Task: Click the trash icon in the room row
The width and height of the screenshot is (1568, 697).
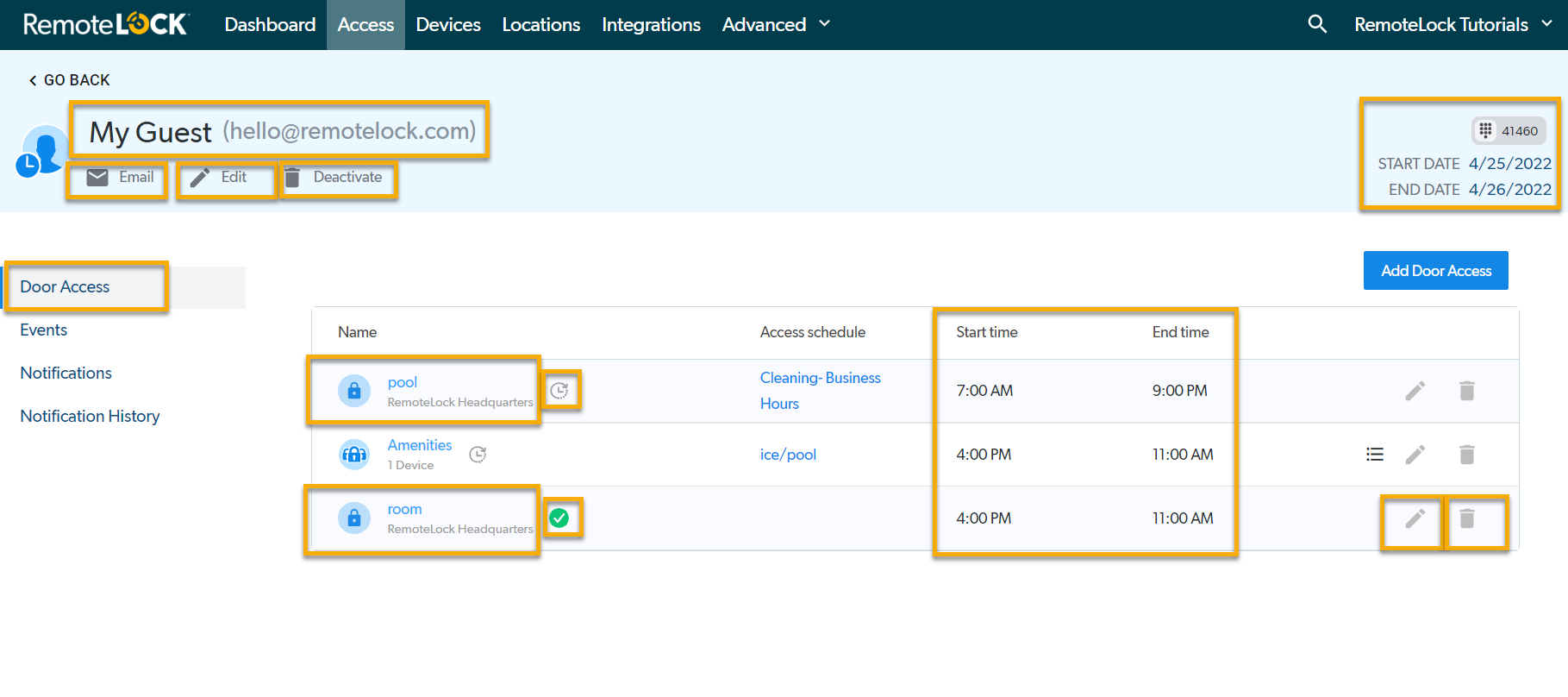Action: click(x=1466, y=518)
